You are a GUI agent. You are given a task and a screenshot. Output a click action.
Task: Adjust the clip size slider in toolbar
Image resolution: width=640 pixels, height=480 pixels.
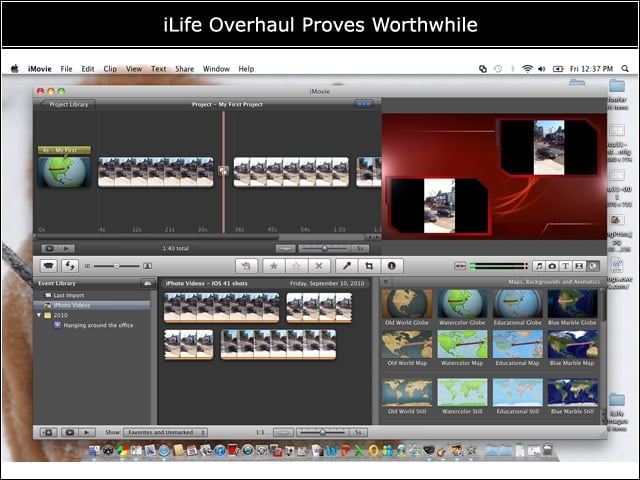coord(117,266)
